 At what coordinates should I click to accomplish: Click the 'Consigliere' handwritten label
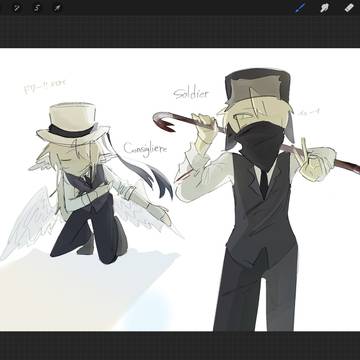coord(145,148)
